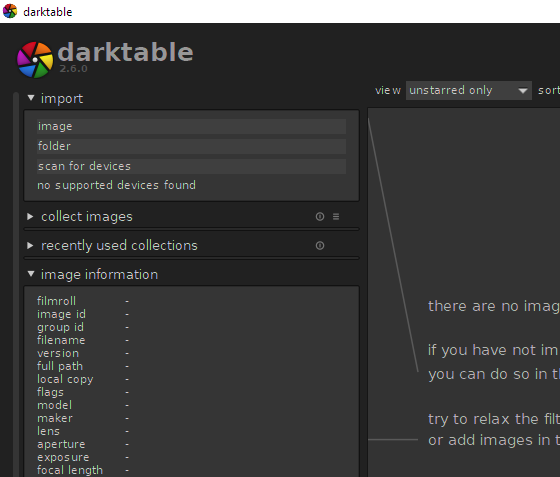Viewport: 560px width, 477px height.
Task: Expand the collect images panel
Action: click(x=30, y=216)
